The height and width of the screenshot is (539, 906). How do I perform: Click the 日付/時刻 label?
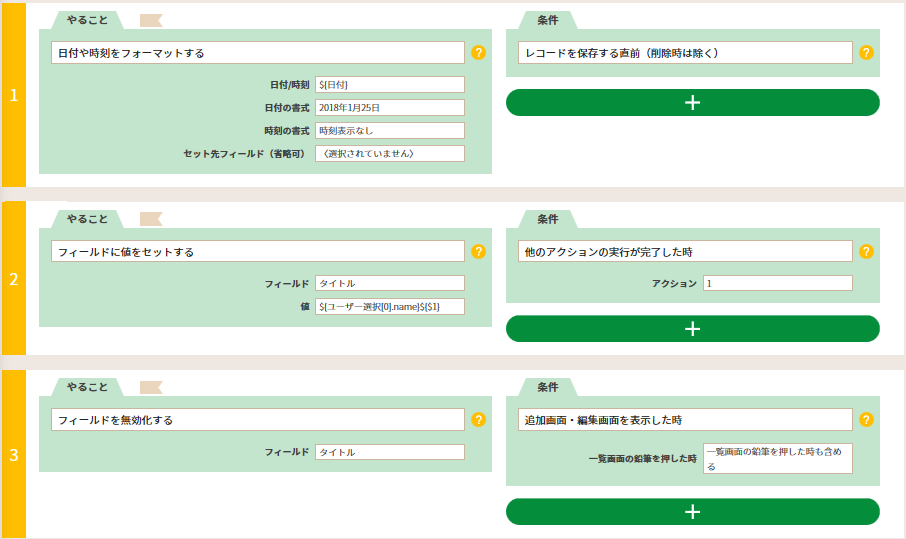coord(289,85)
